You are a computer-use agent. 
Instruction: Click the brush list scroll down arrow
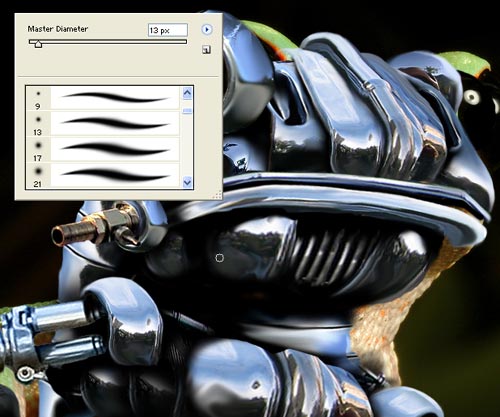click(187, 182)
